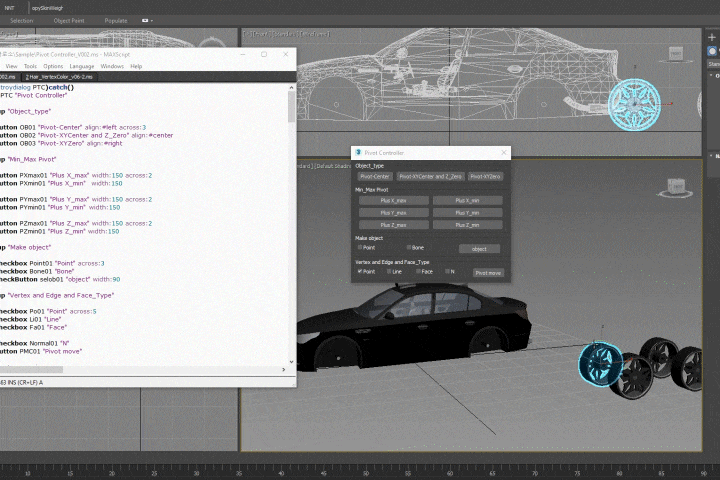Viewport: 720px width, 480px height.
Task: Click the Plus X_max button
Action: point(394,201)
